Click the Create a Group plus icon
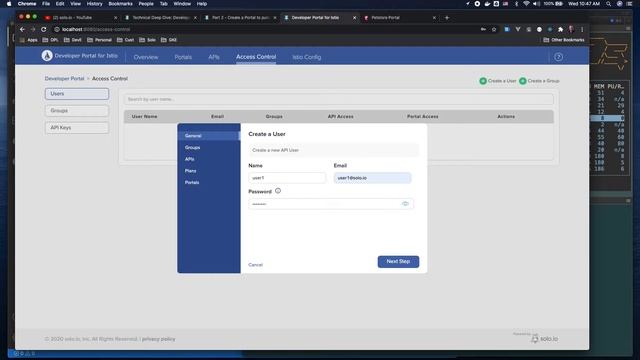 coord(522,81)
